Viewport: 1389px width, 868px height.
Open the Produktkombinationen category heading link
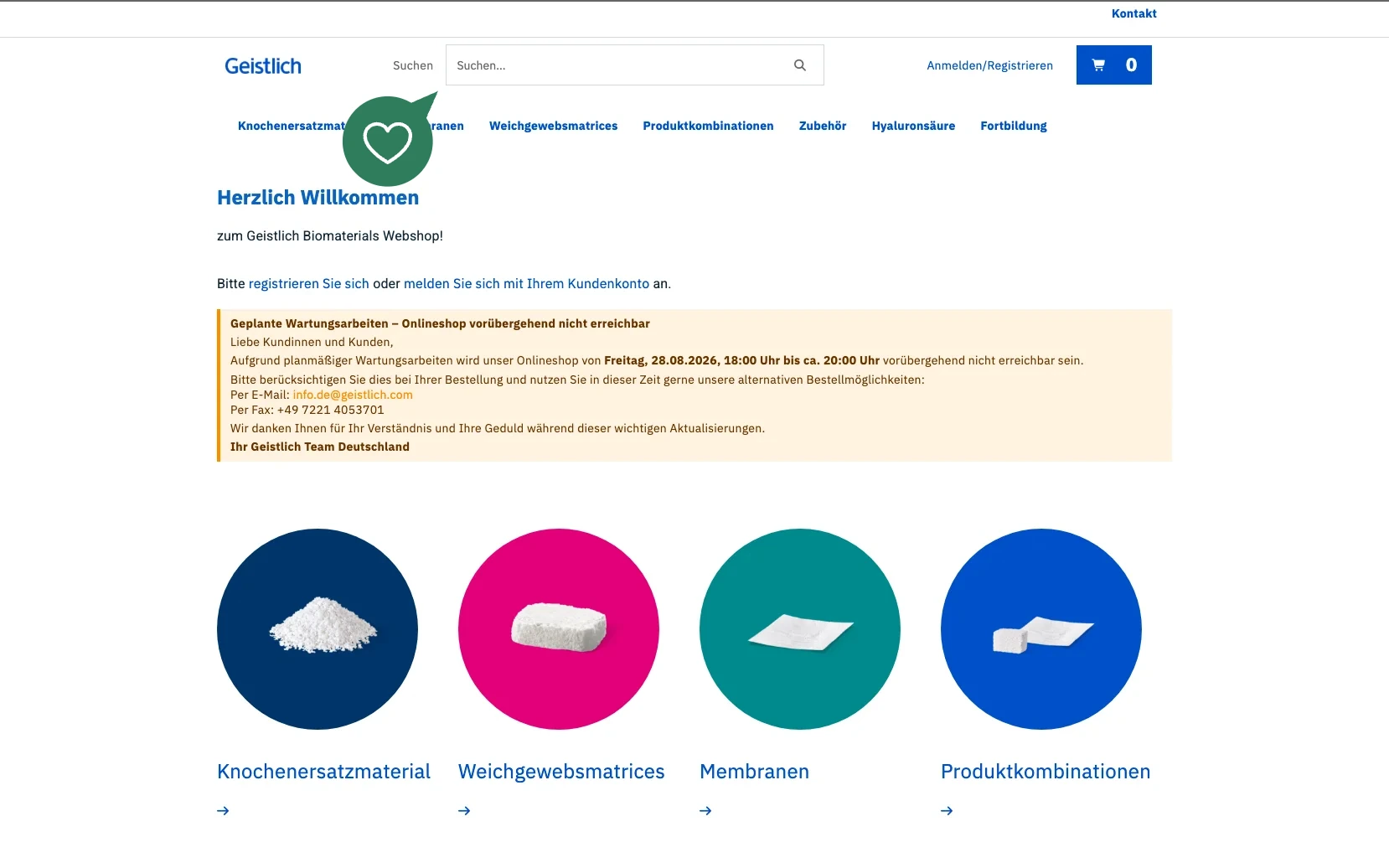point(1046,772)
